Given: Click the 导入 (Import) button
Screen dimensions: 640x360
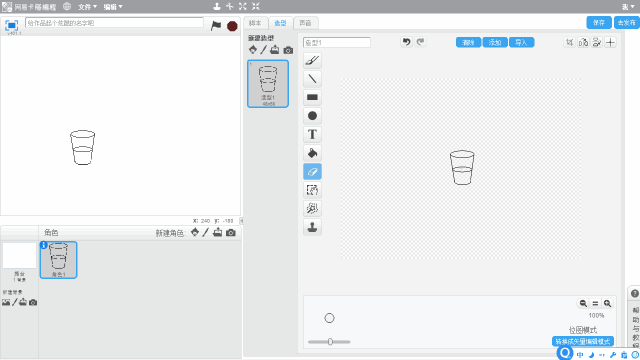Looking at the screenshot, I should (521, 42).
